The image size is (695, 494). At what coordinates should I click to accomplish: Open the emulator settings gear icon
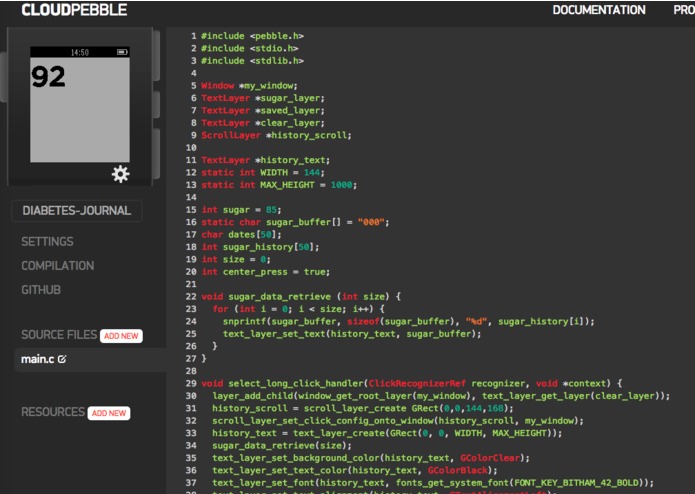click(121, 174)
